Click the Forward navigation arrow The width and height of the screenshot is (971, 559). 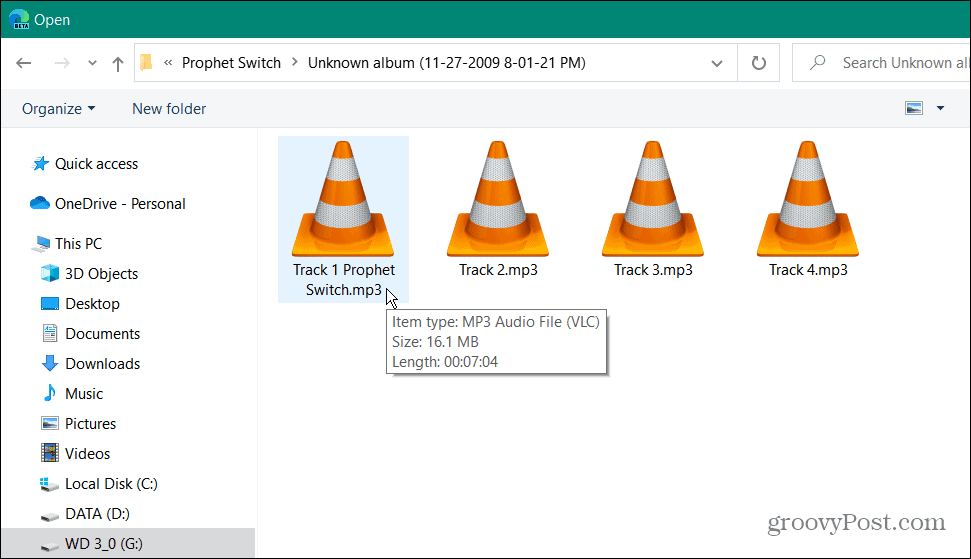point(62,63)
